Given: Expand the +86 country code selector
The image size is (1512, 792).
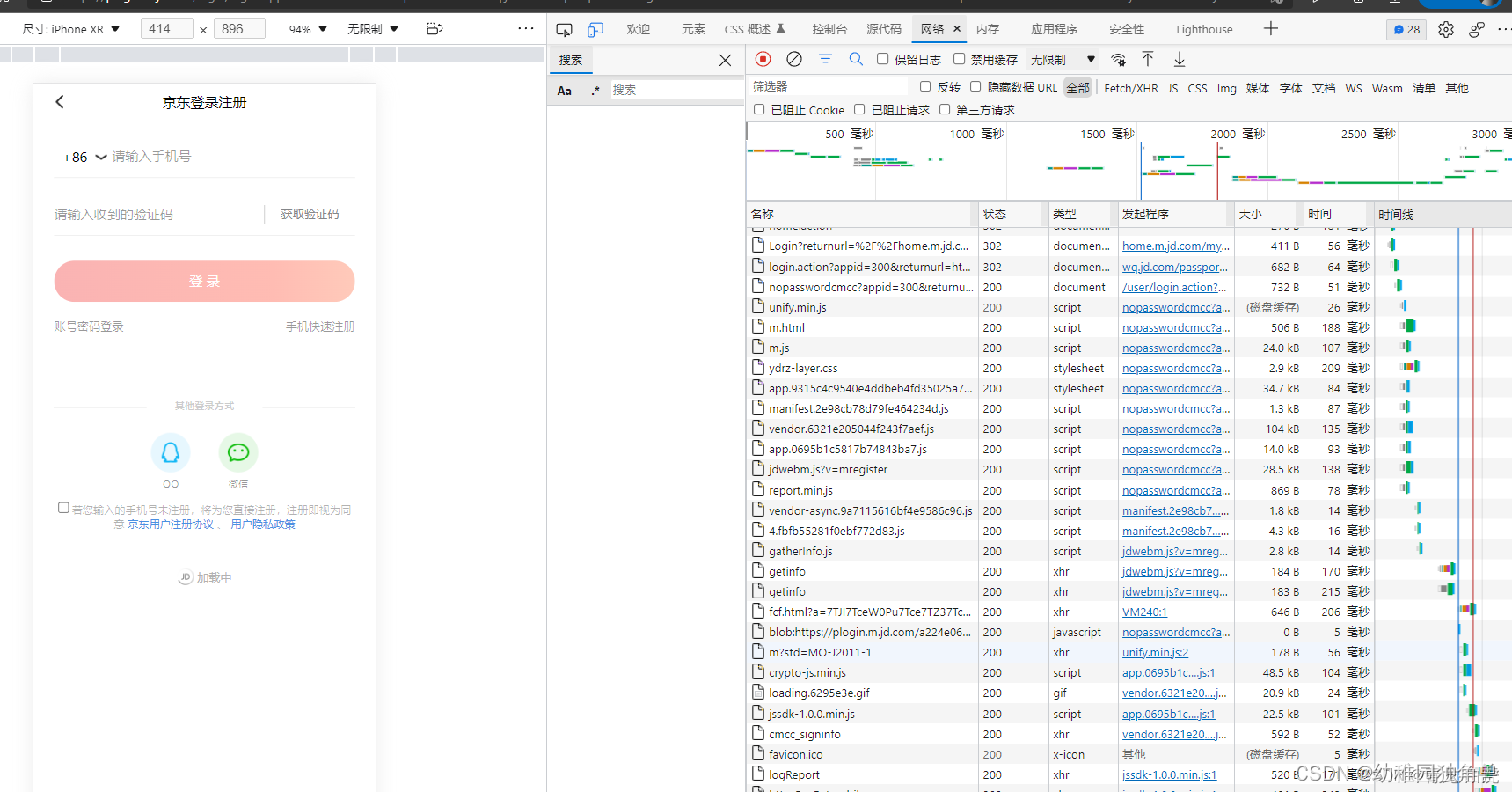Looking at the screenshot, I should pyautogui.click(x=84, y=158).
